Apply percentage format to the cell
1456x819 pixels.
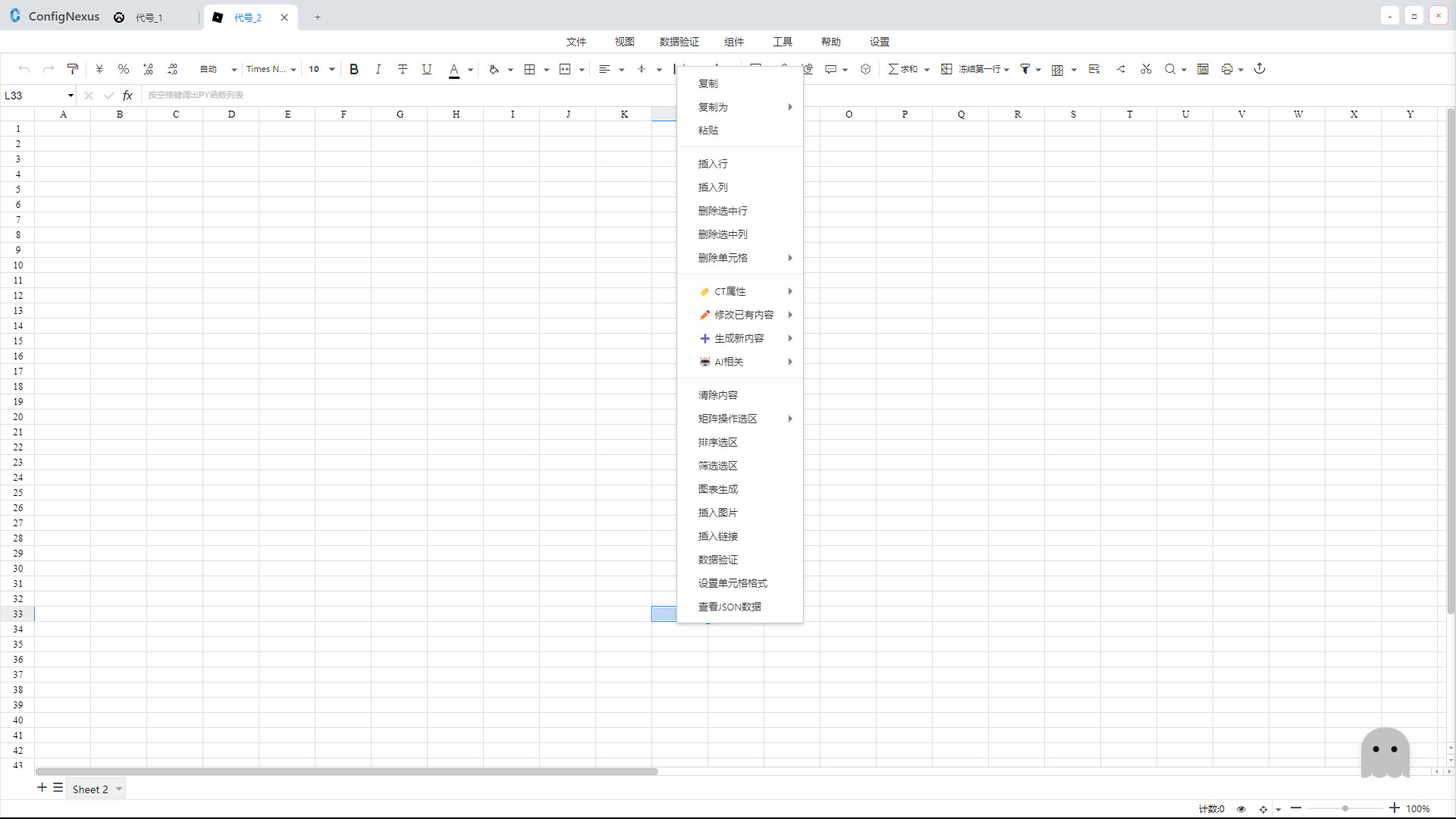point(124,69)
